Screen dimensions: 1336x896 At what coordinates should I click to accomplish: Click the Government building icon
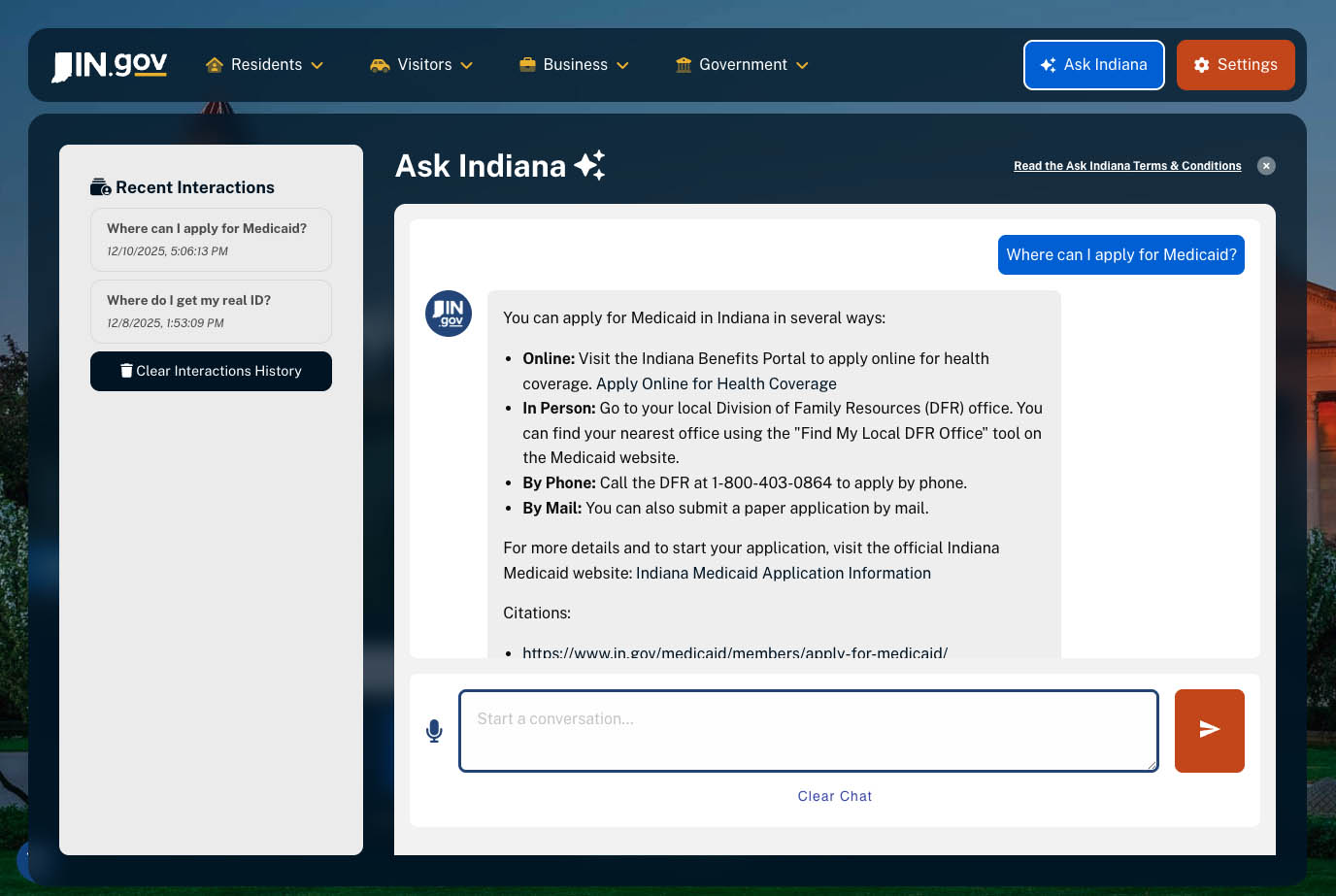click(x=684, y=65)
